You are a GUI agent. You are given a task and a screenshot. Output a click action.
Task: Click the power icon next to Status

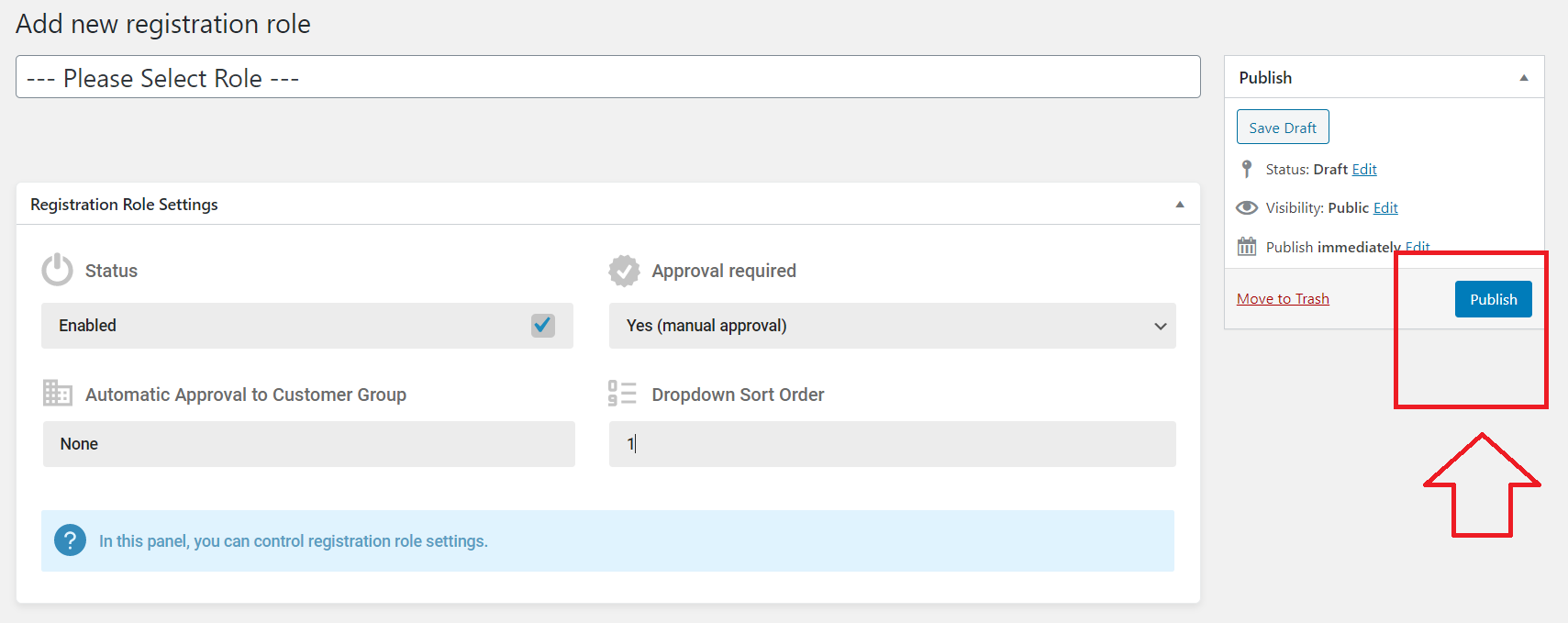[57, 270]
